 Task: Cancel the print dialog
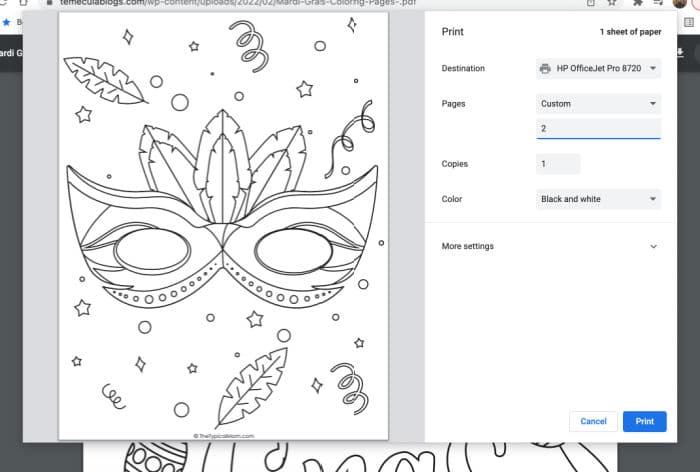coord(593,422)
